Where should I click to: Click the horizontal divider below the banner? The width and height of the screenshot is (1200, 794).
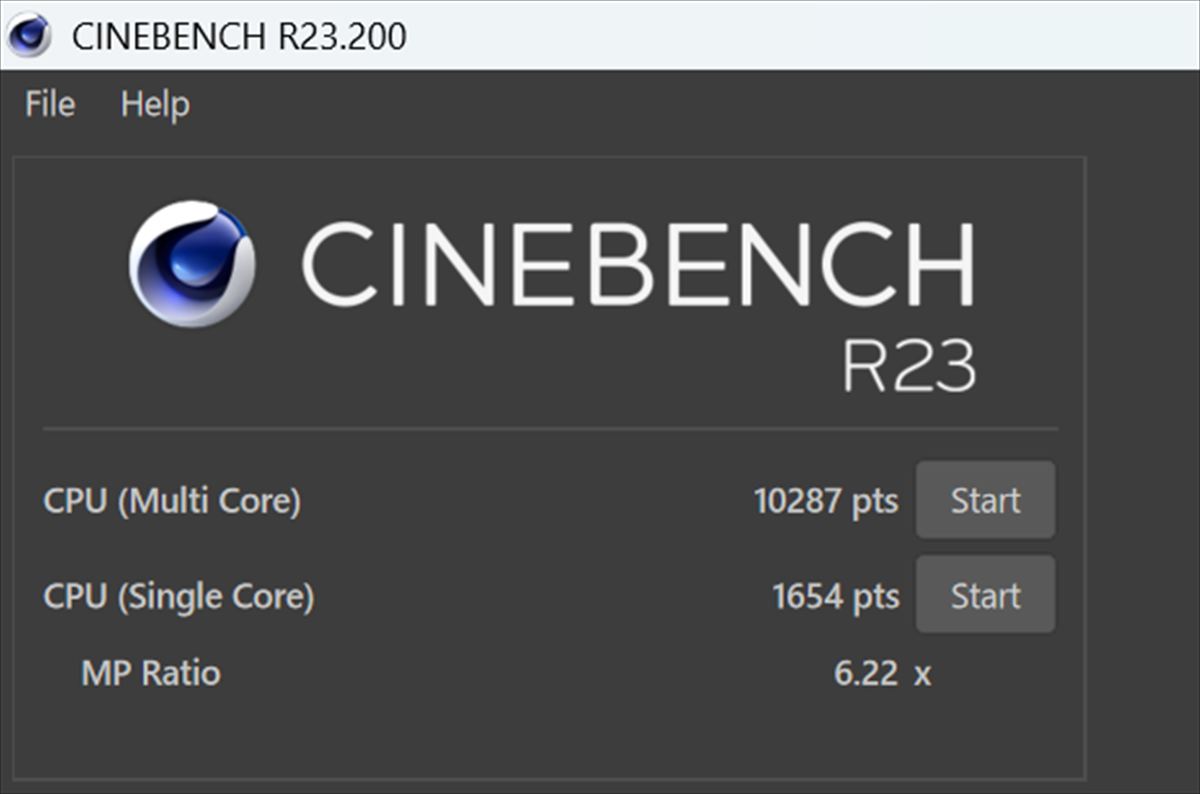[550, 429]
